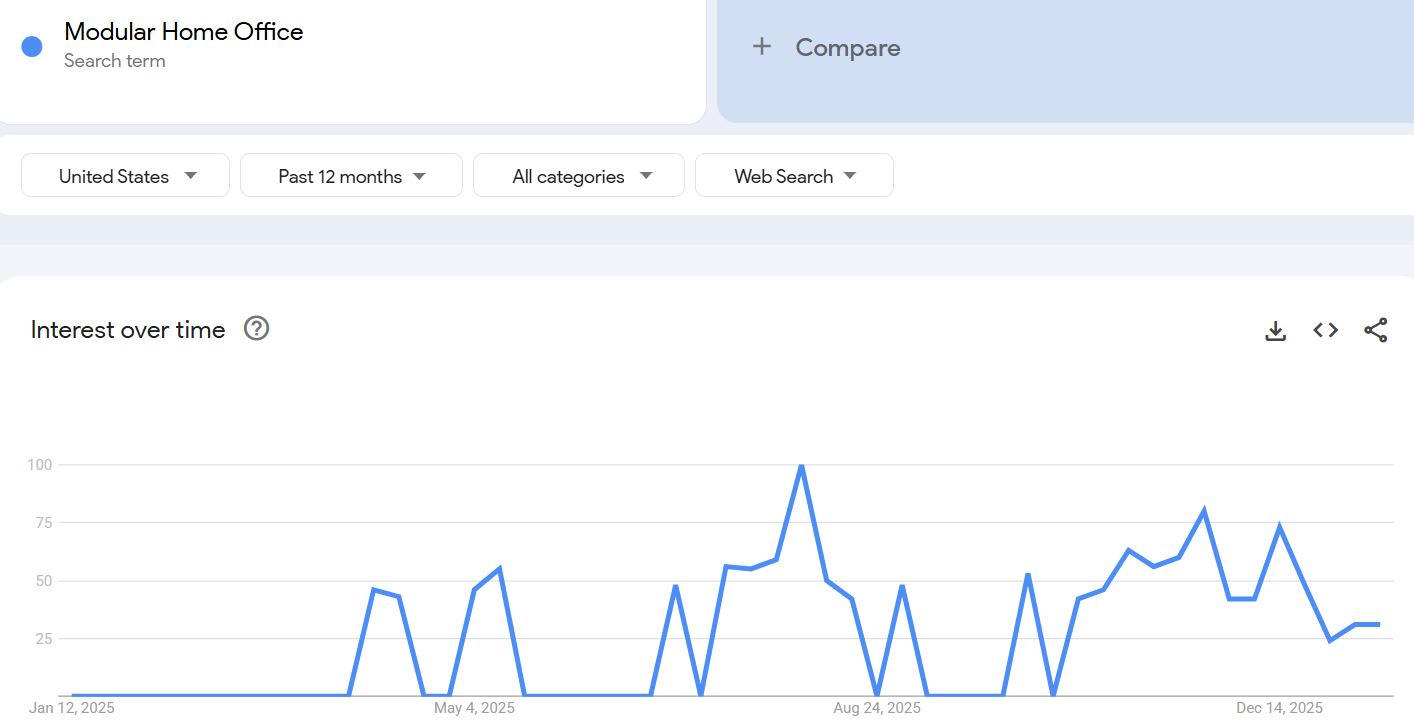Viewport: 1414px width, 725px height.
Task: Select the United States region filter arrow
Action: tap(190, 175)
